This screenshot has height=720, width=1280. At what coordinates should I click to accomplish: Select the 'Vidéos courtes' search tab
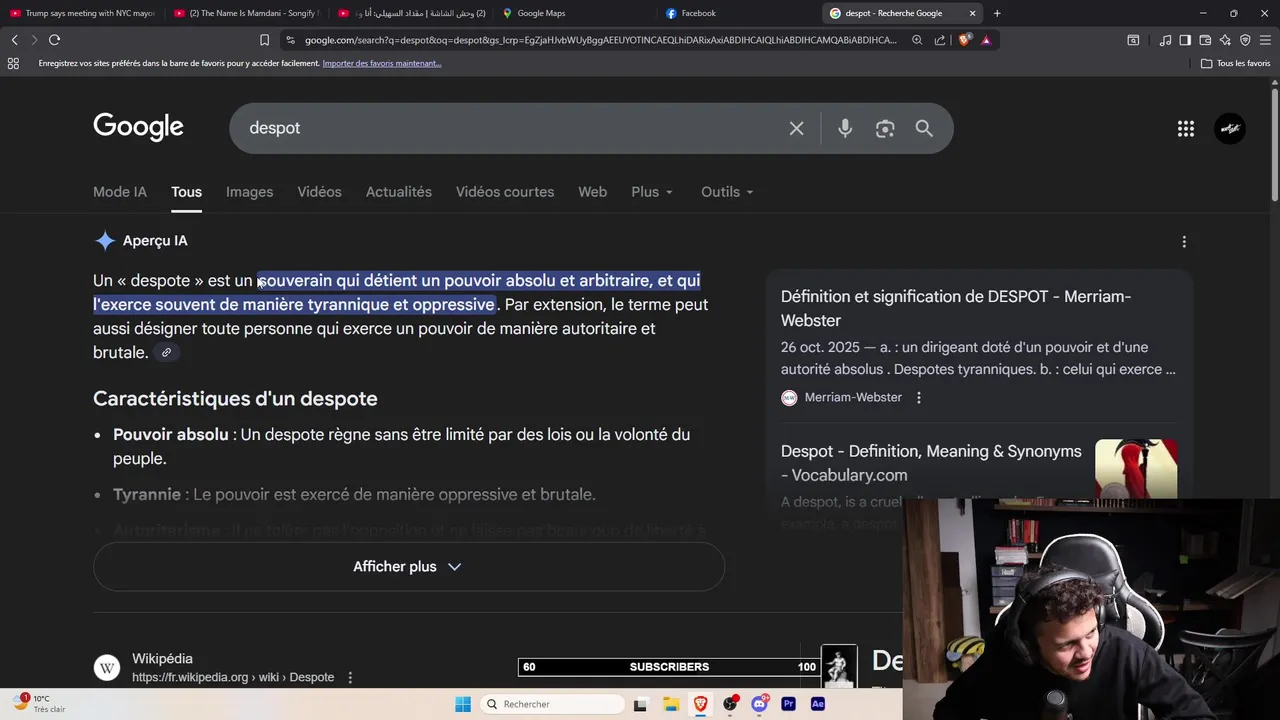pos(505,192)
